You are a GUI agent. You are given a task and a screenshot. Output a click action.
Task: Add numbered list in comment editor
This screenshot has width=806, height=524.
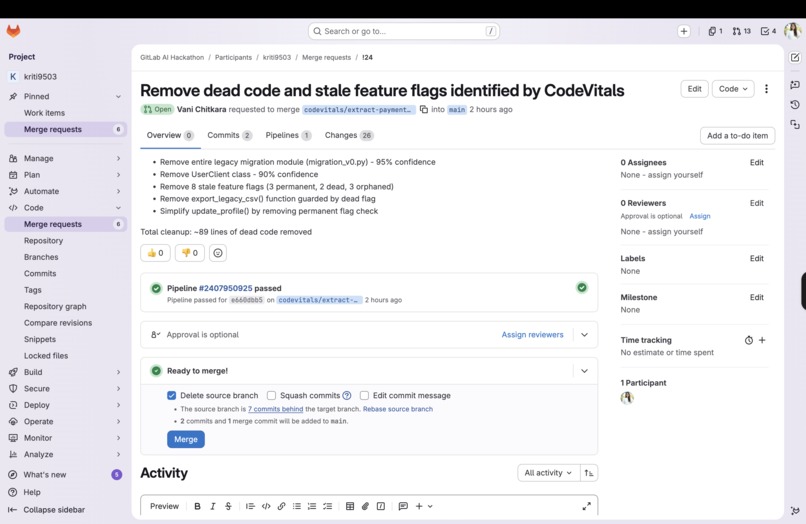(312, 507)
